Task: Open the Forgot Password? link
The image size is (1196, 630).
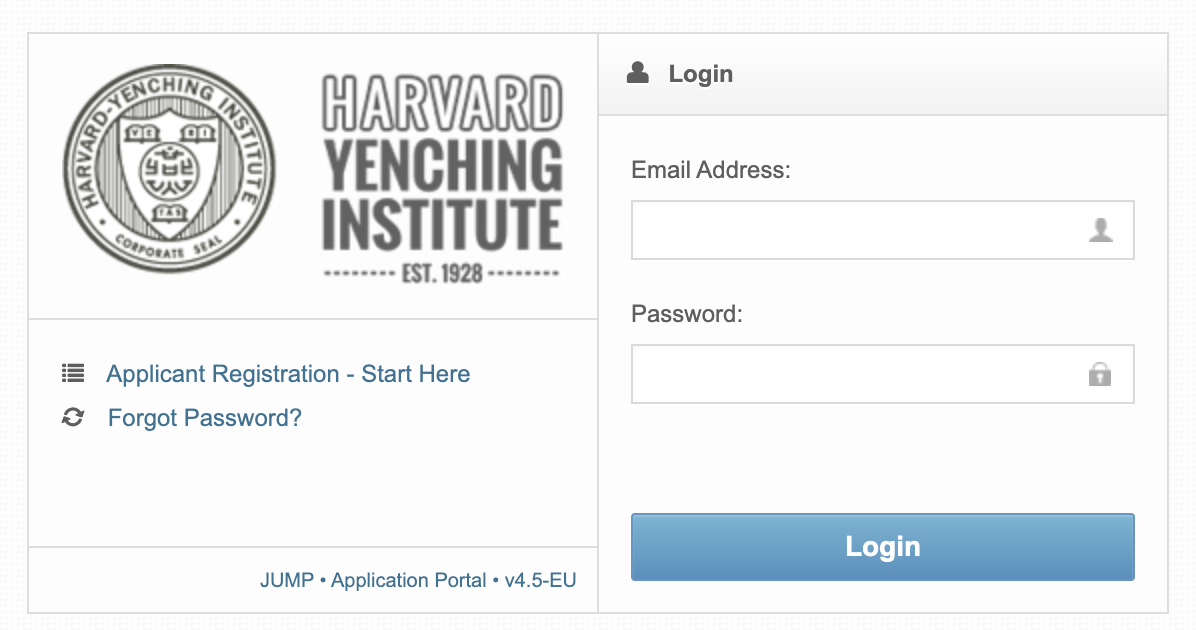Action: [x=204, y=418]
